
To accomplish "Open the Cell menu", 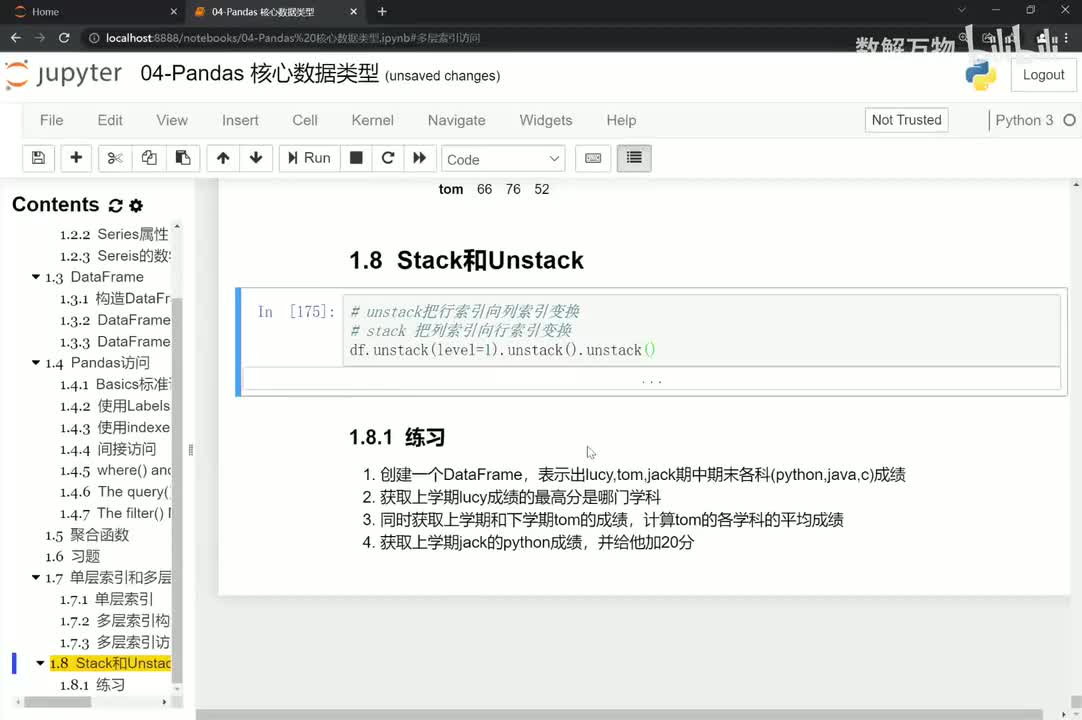I will click(x=305, y=120).
